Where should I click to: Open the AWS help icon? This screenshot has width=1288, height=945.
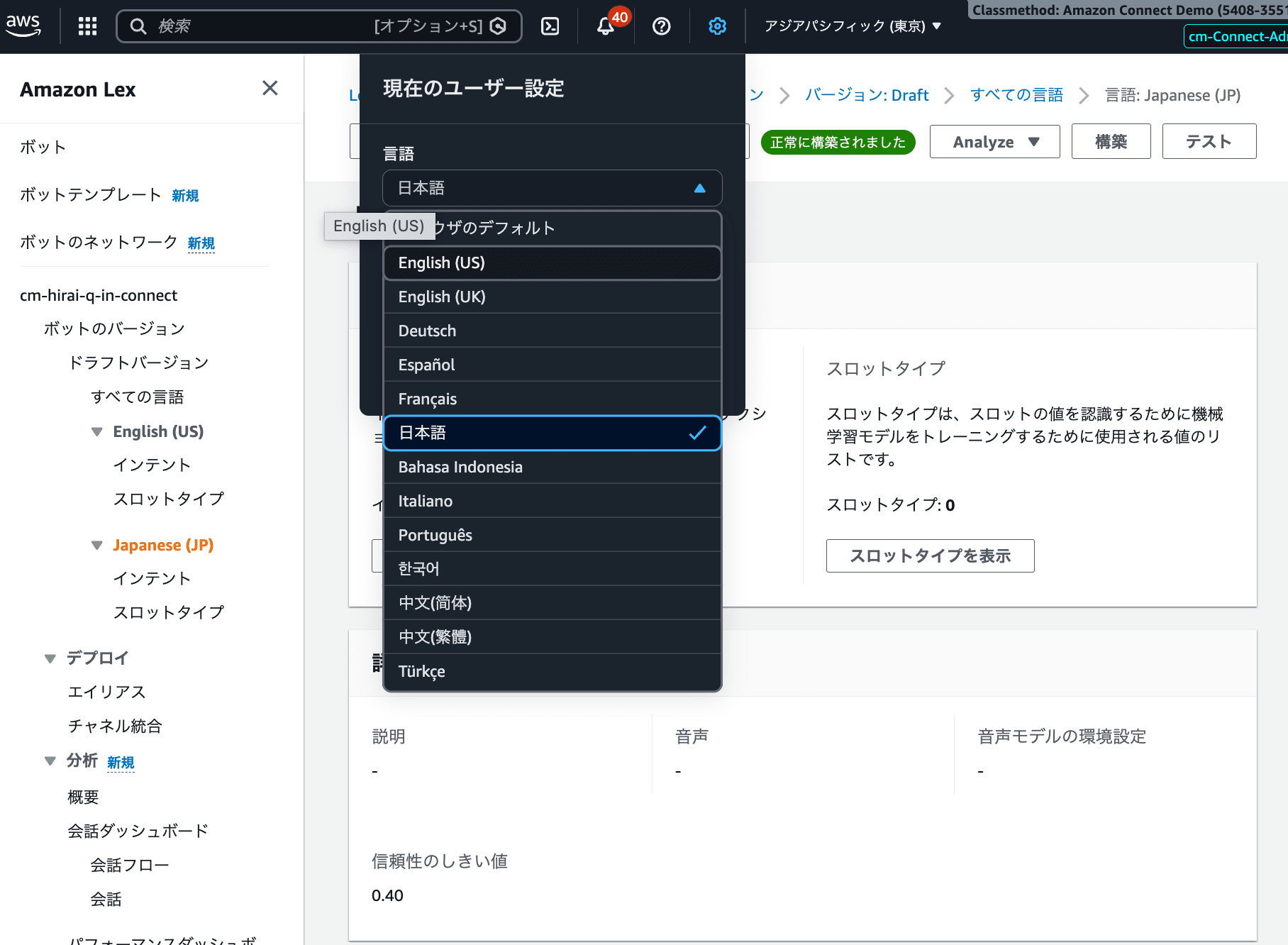[x=661, y=26]
